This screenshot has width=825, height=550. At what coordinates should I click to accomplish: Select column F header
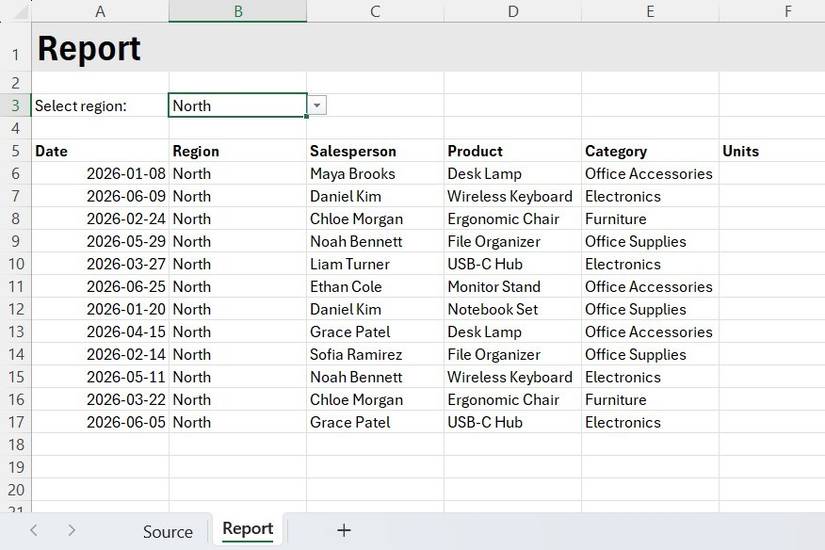pos(772,11)
